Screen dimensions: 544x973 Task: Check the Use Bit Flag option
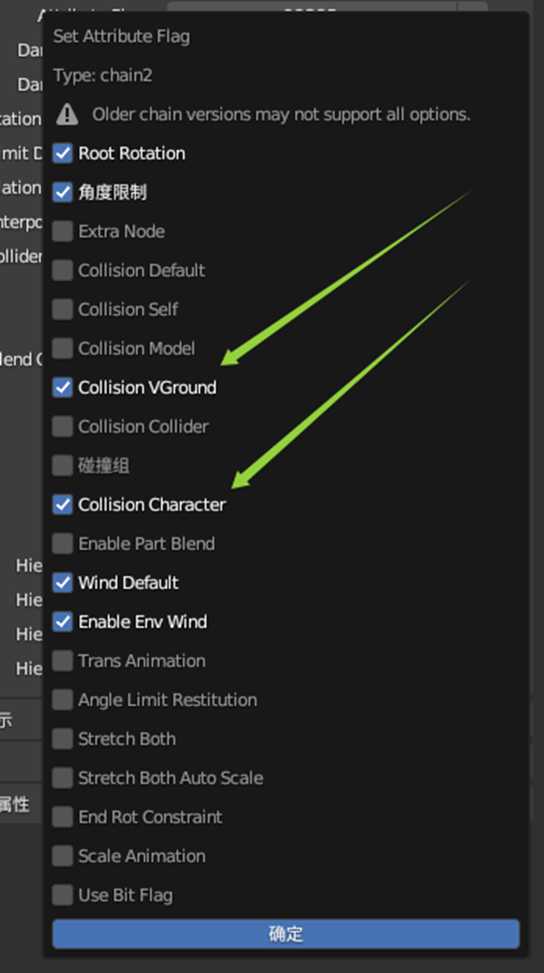pyautogui.click(x=63, y=895)
